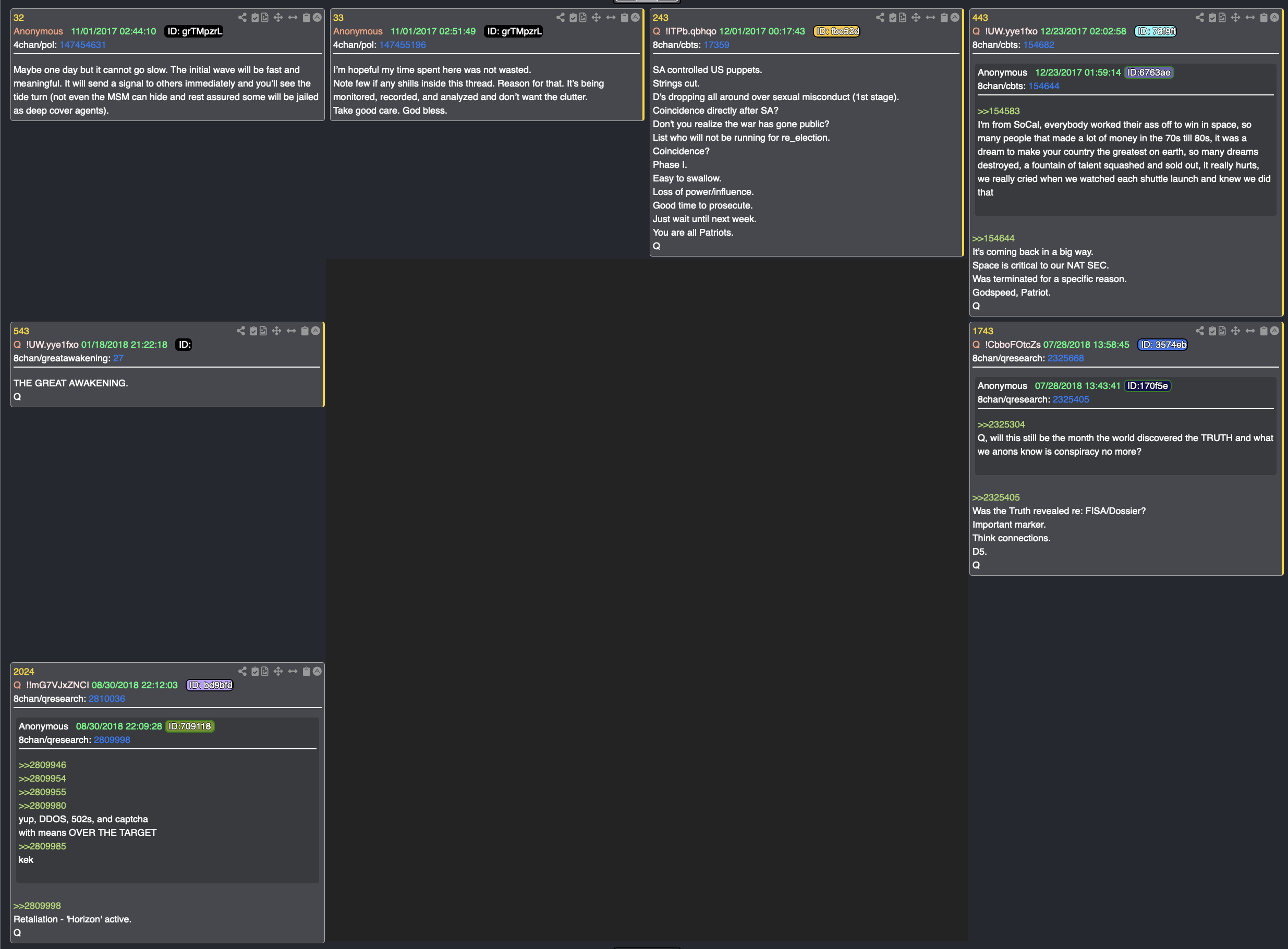The image size is (1288, 949).
Task: Click the purple ID: bd9bfd badge
Action: 210,685
